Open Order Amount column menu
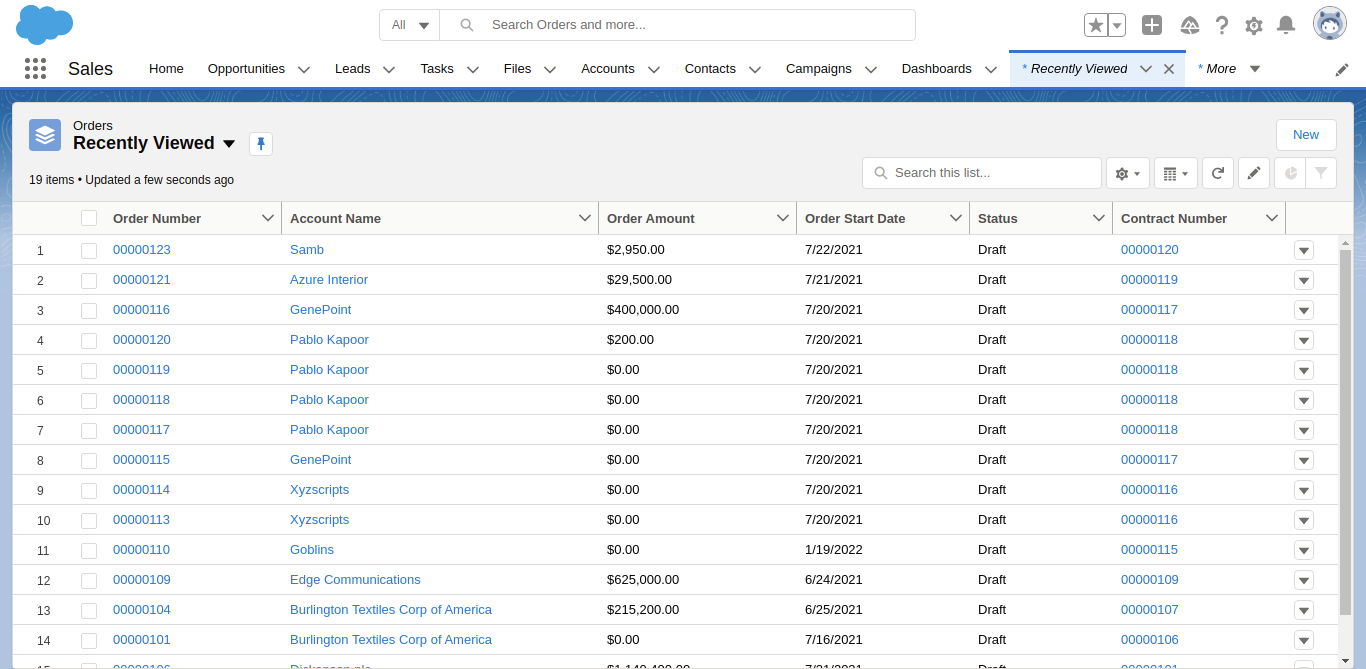This screenshot has height=669, width=1366. click(783, 218)
